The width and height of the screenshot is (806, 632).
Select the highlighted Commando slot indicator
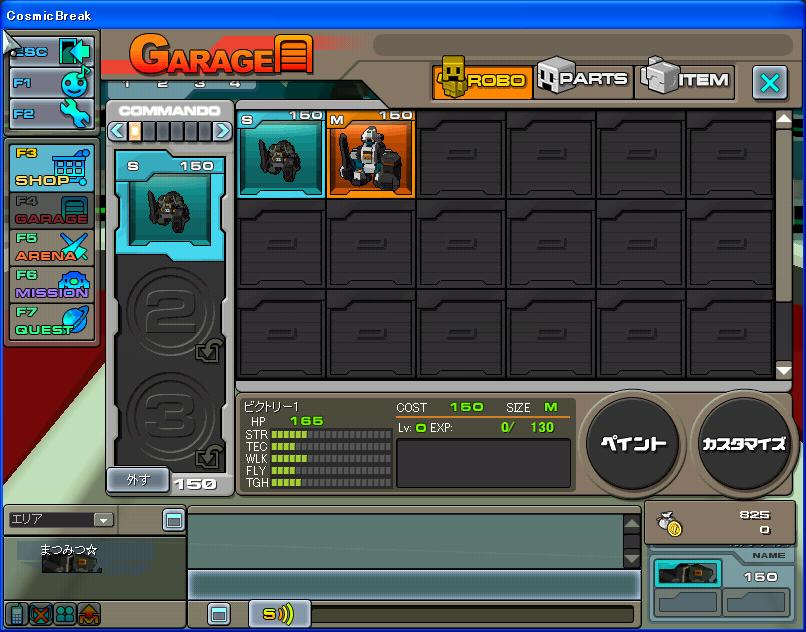(x=134, y=131)
